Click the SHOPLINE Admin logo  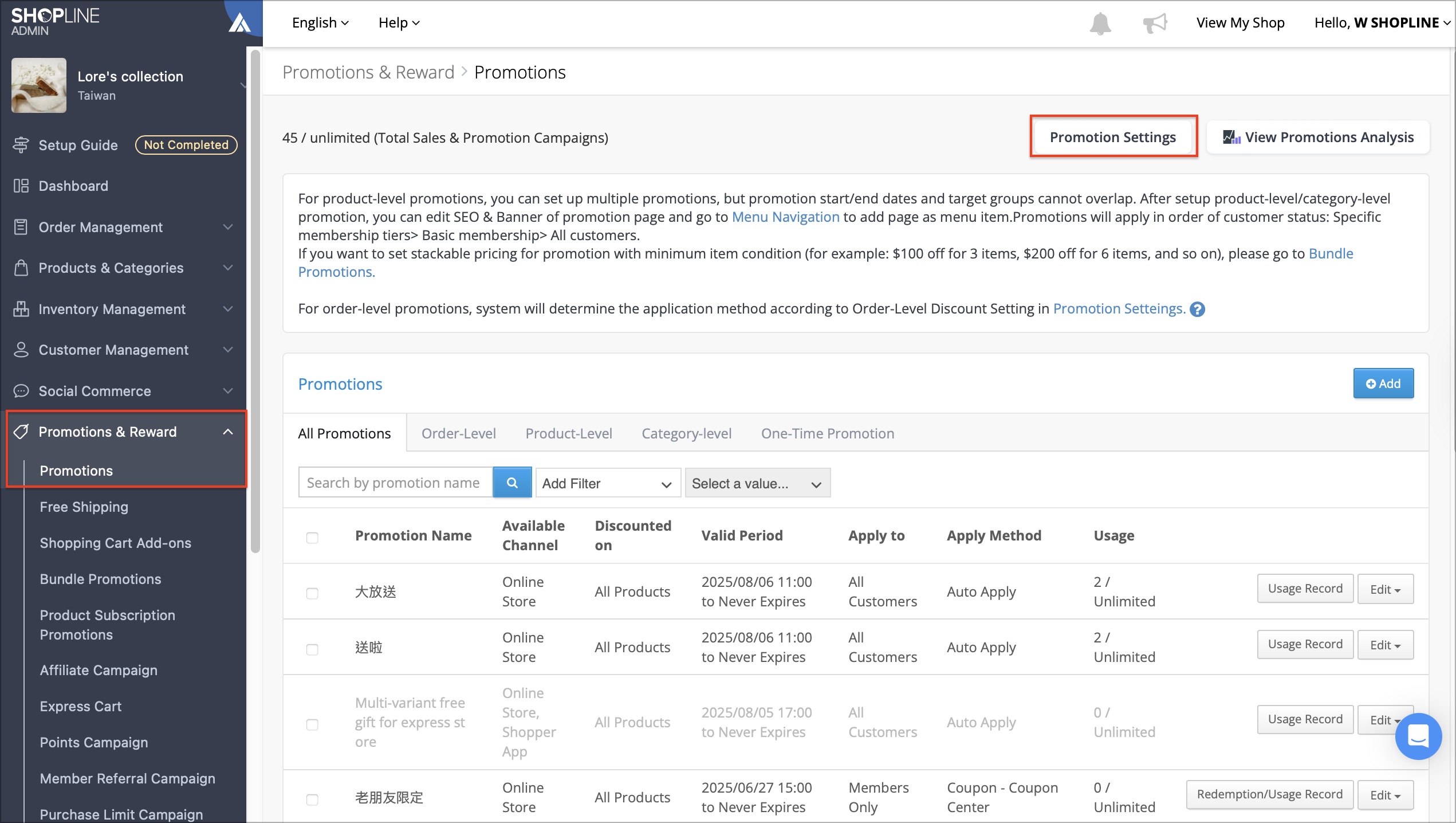(x=55, y=22)
